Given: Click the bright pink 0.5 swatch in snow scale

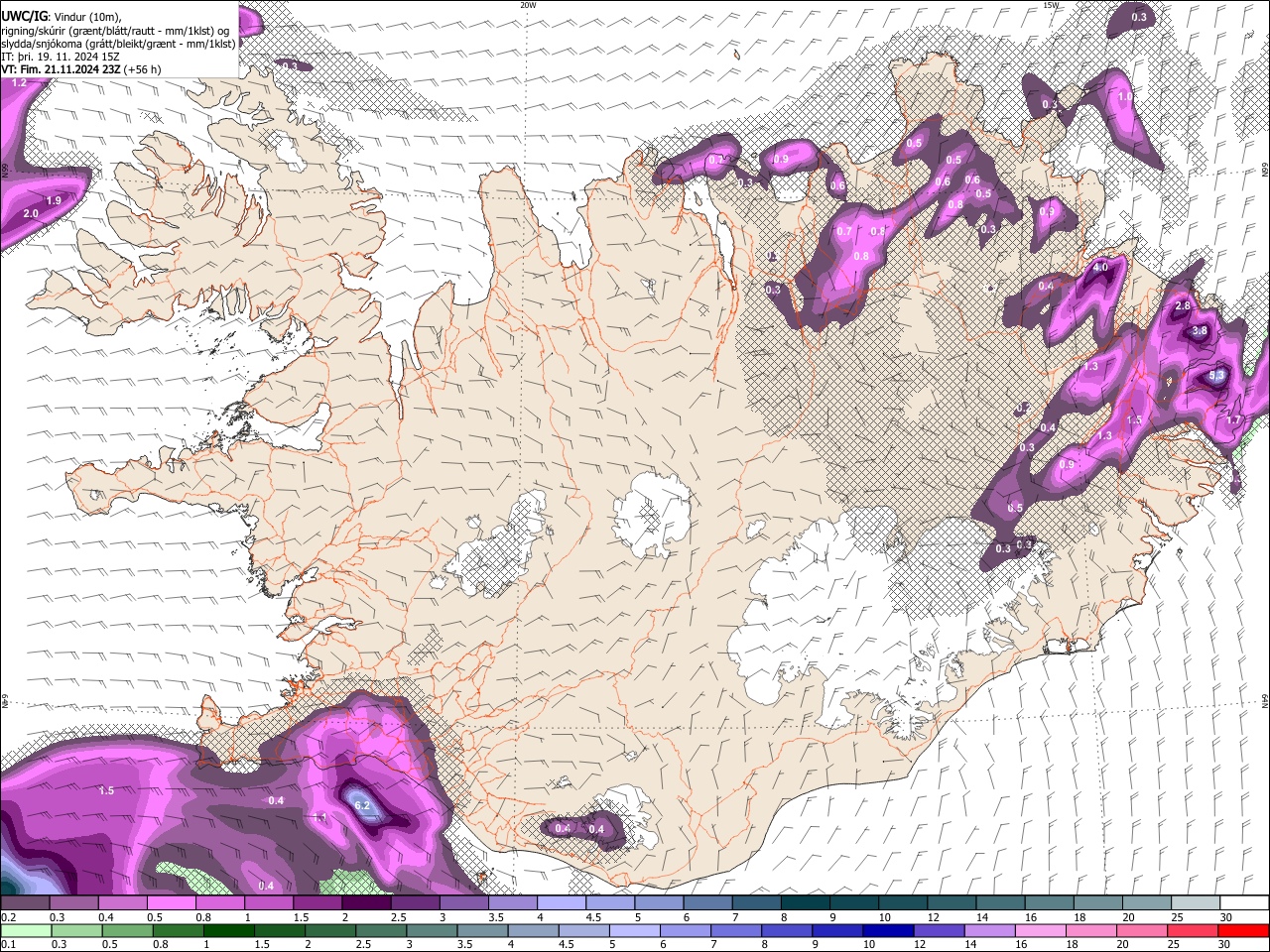Looking at the screenshot, I should [x=172, y=903].
